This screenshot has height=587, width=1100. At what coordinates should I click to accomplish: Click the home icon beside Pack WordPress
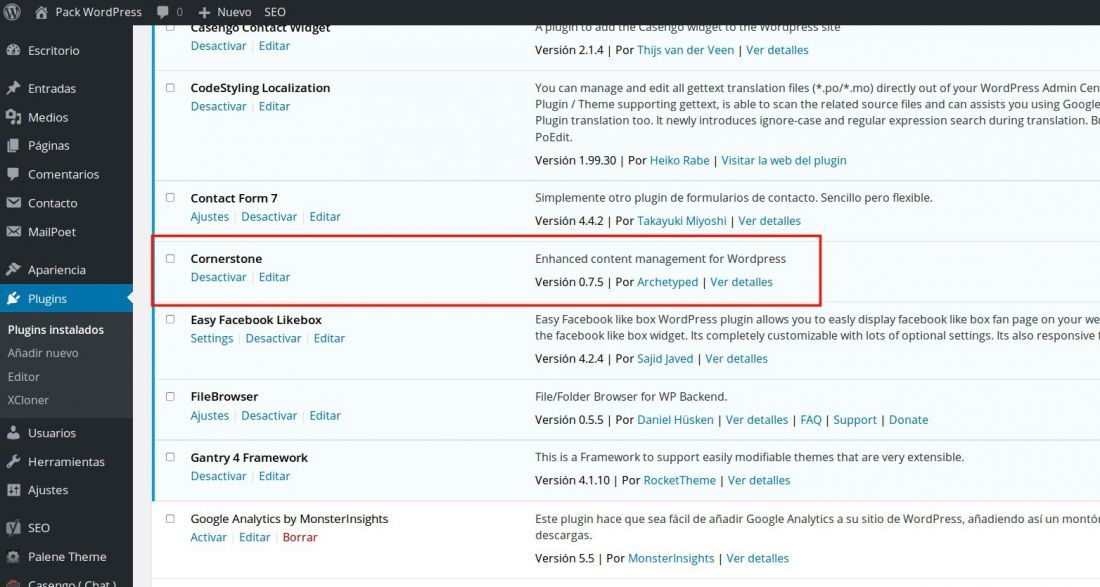tap(41, 12)
